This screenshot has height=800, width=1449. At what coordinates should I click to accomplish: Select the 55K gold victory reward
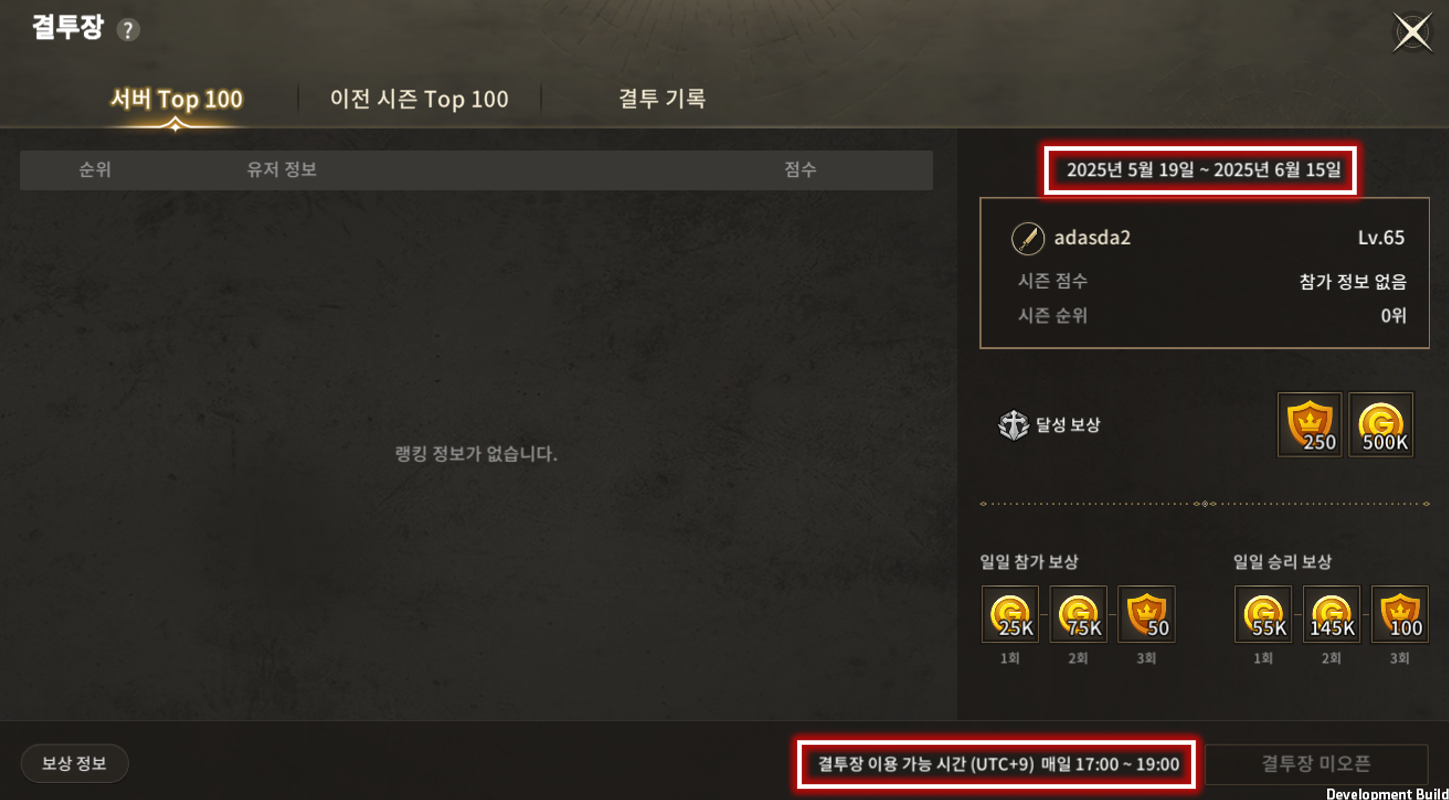1263,614
